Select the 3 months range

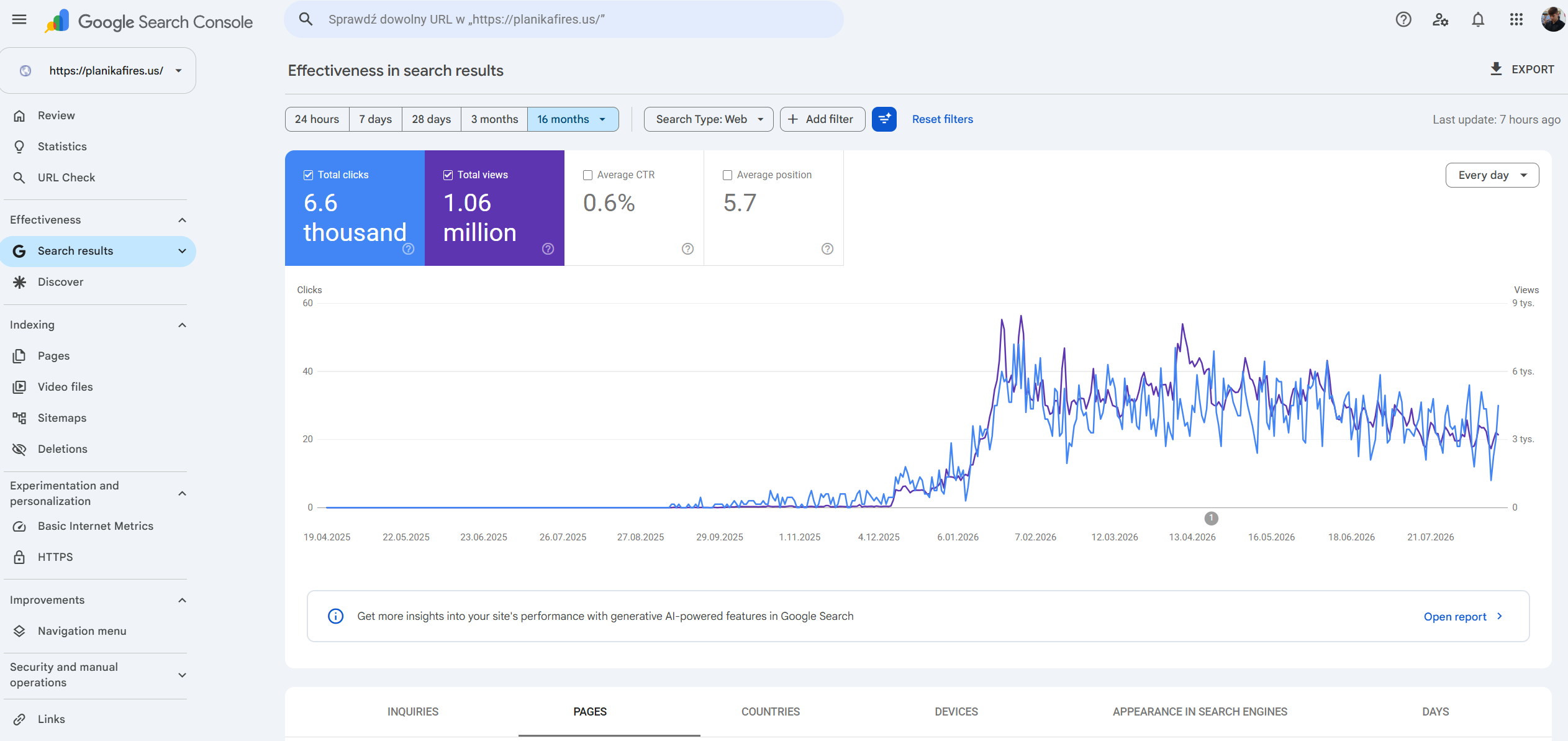(494, 119)
